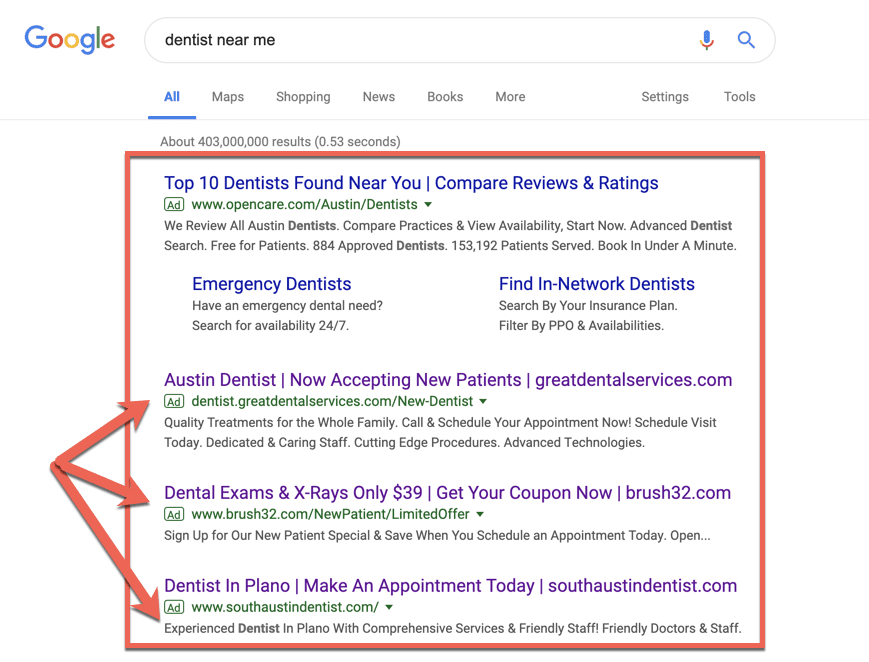869x662 pixels.
Task: Click 'About 403,000,000 results' text
Action: [280, 142]
